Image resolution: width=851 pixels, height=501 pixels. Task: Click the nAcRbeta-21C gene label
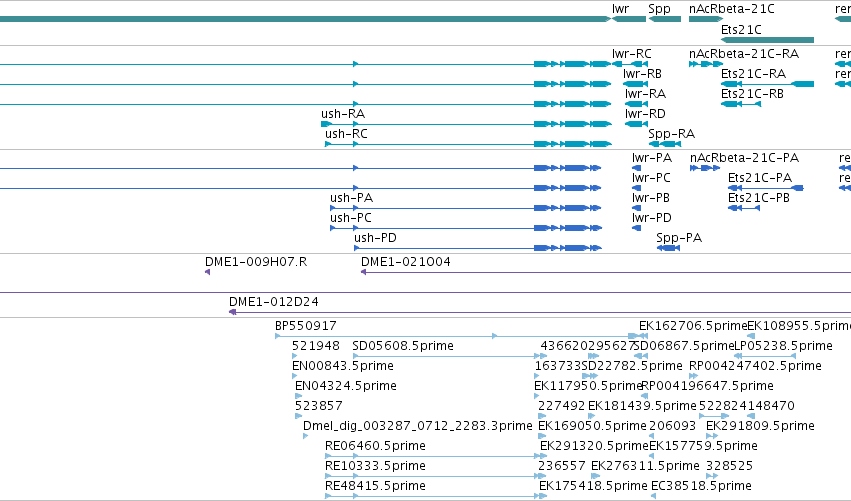(732, 9)
